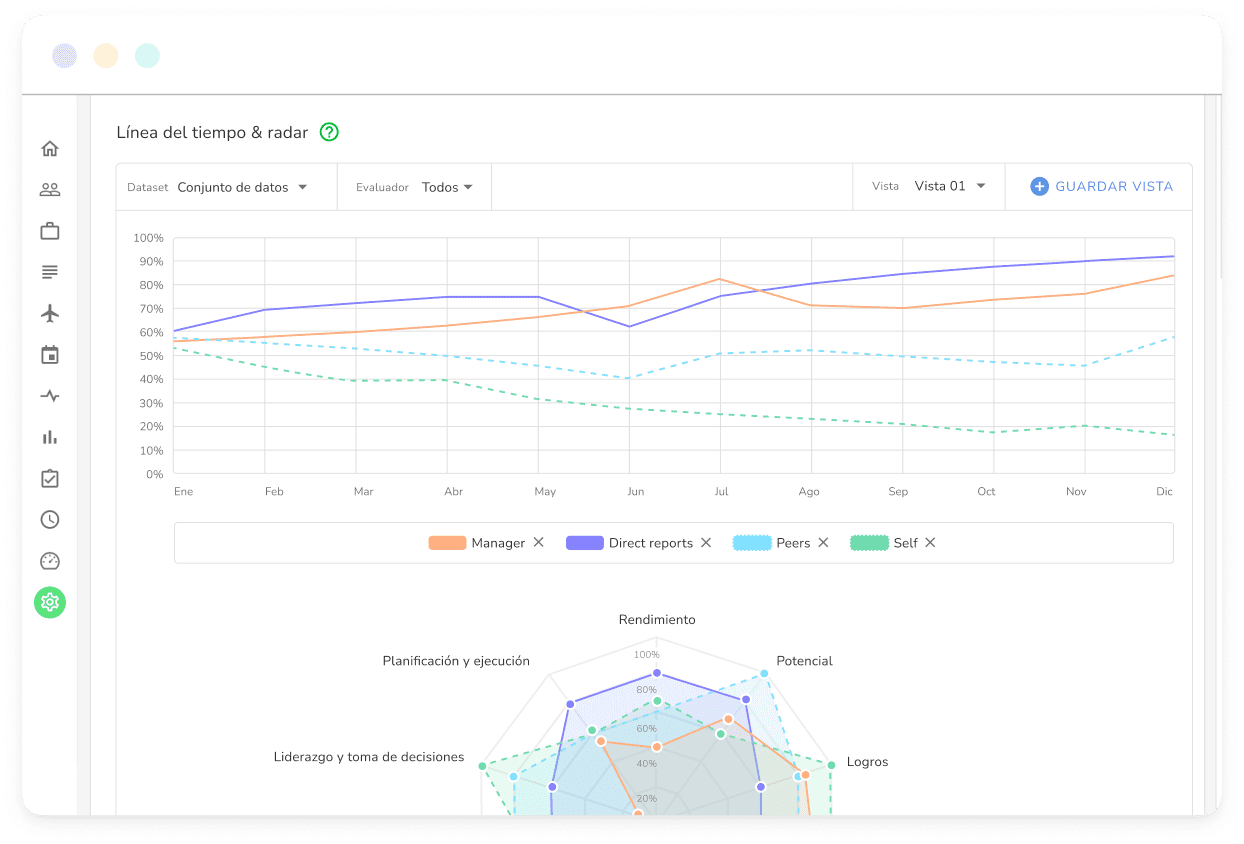Screen dimensions: 1244x844
Task: Remove the Manager series from legend
Action: tap(538, 542)
